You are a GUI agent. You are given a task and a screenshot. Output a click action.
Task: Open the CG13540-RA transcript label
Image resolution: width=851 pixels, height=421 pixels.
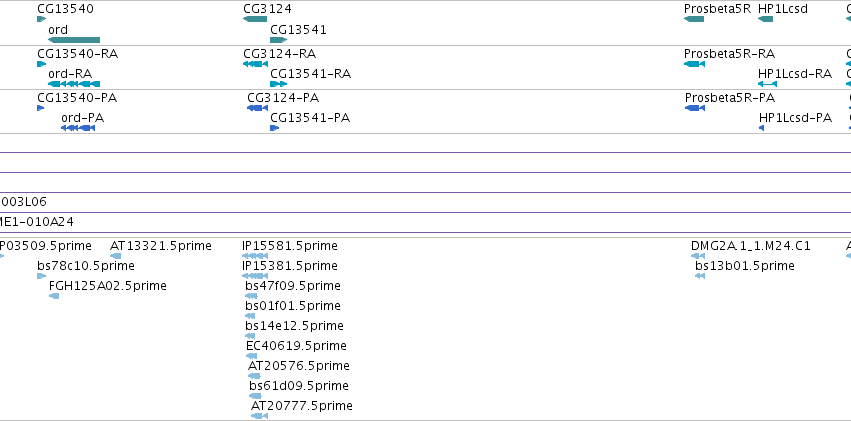coord(78,54)
